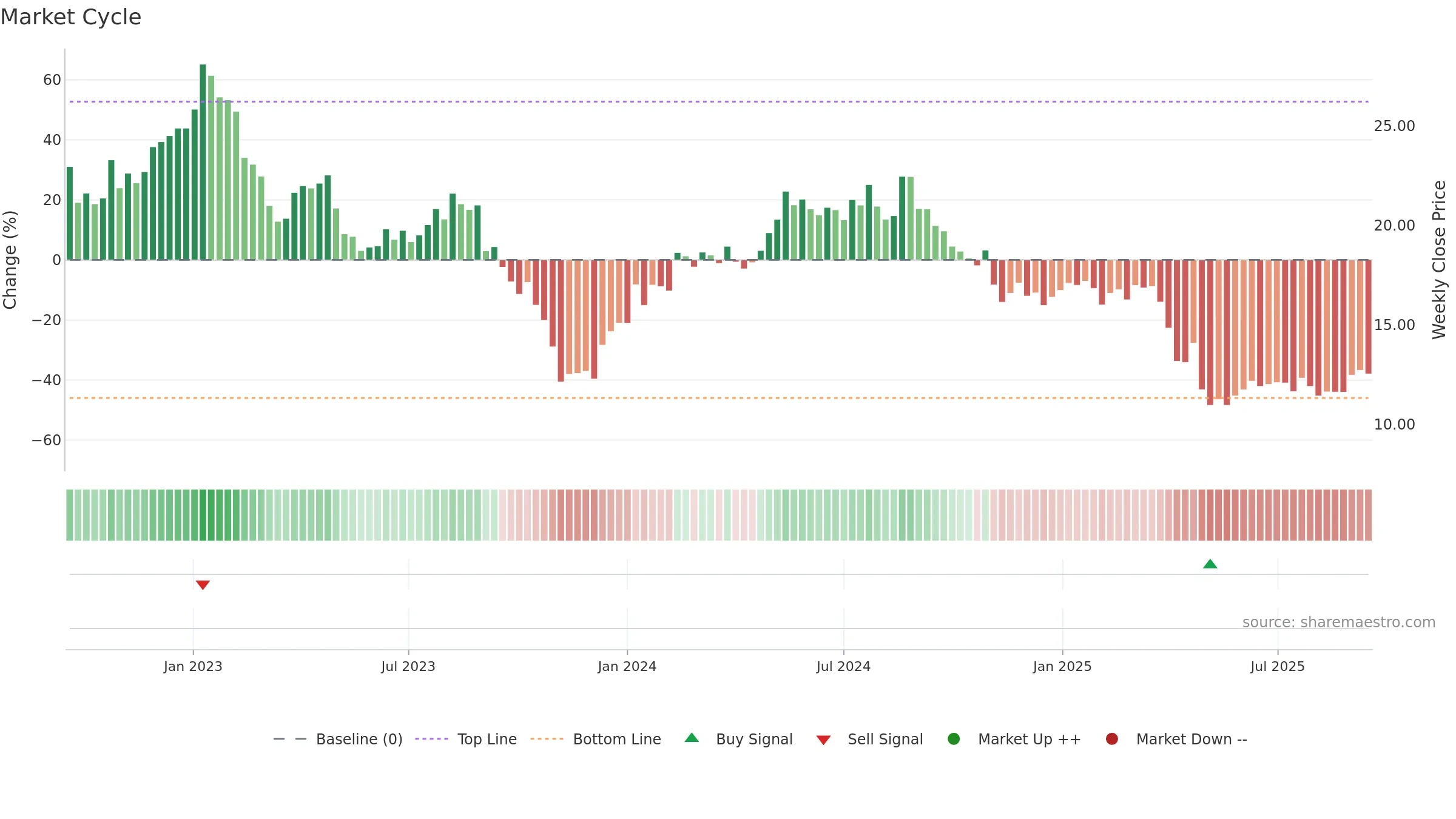Click the 60 tick on the left axis
Screen dimensions: 1456x819
pyautogui.click(x=52, y=80)
